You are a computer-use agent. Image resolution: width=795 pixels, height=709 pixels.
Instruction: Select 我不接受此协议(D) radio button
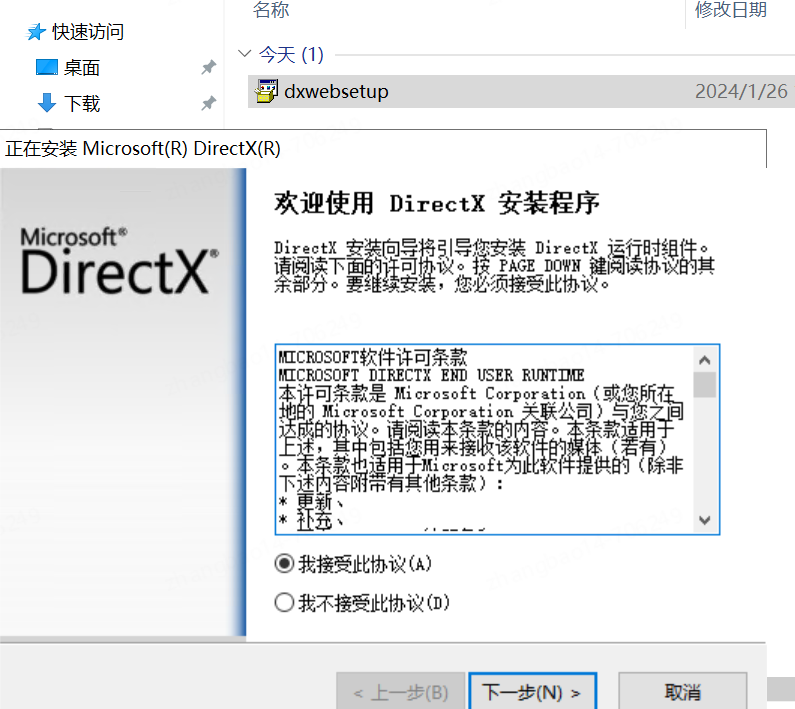[284, 603]
